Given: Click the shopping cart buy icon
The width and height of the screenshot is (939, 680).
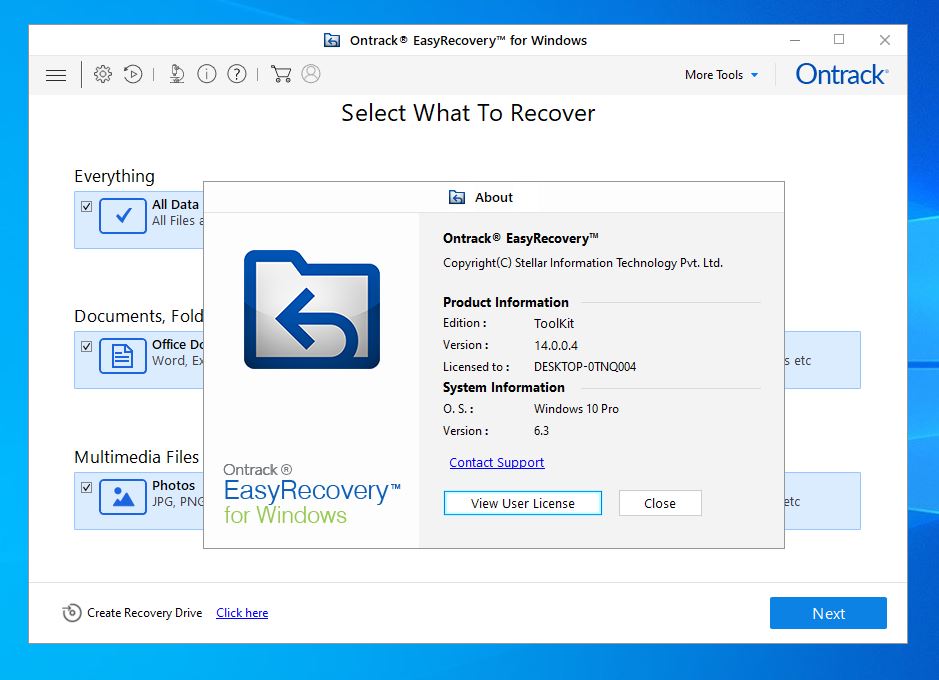Looking at the screenshot, I should (281, 74).
